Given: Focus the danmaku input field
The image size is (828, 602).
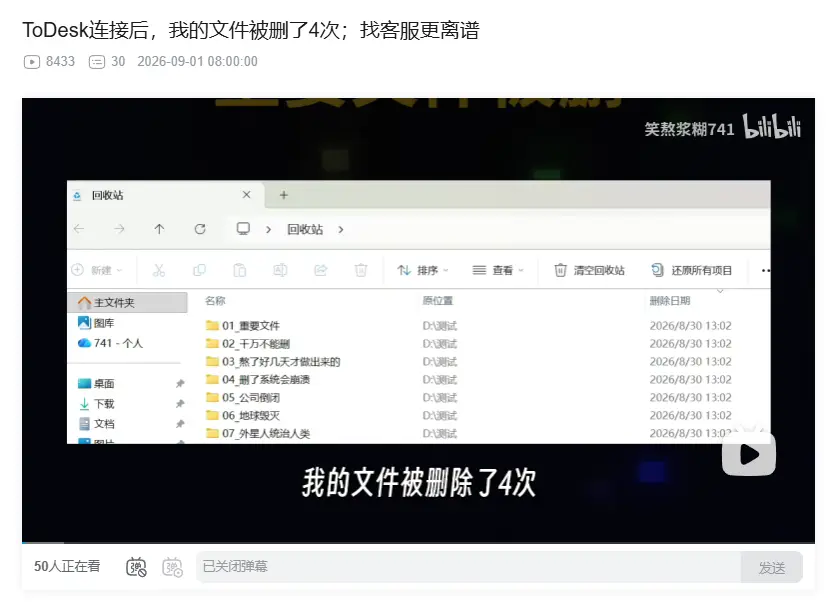Looking at the screenshot, I should point(468,567).
